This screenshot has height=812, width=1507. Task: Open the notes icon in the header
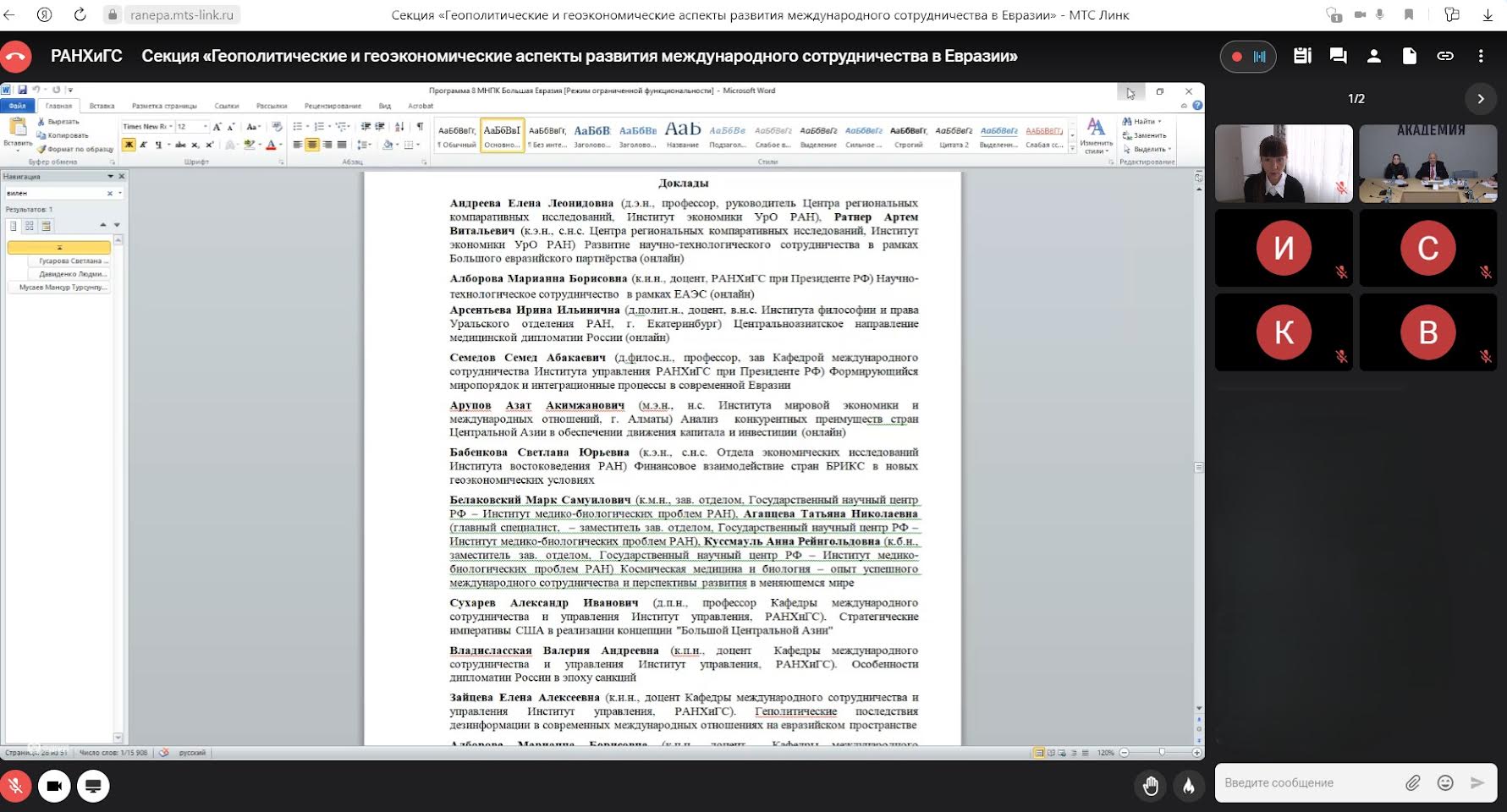pos(1302,56)
